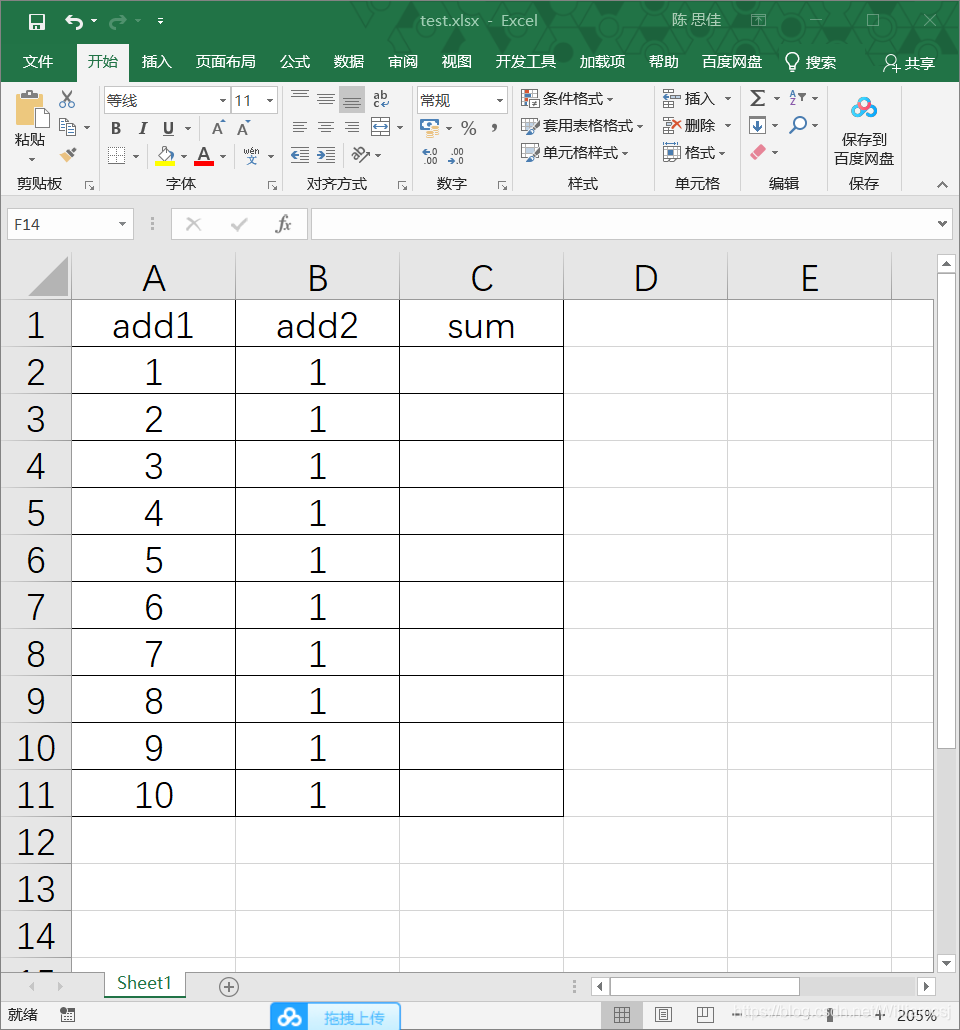The image size is (960, 1030).
Task: Click the Fill down arrow icon
Action: pyautogui.click(x=757, y=125)
